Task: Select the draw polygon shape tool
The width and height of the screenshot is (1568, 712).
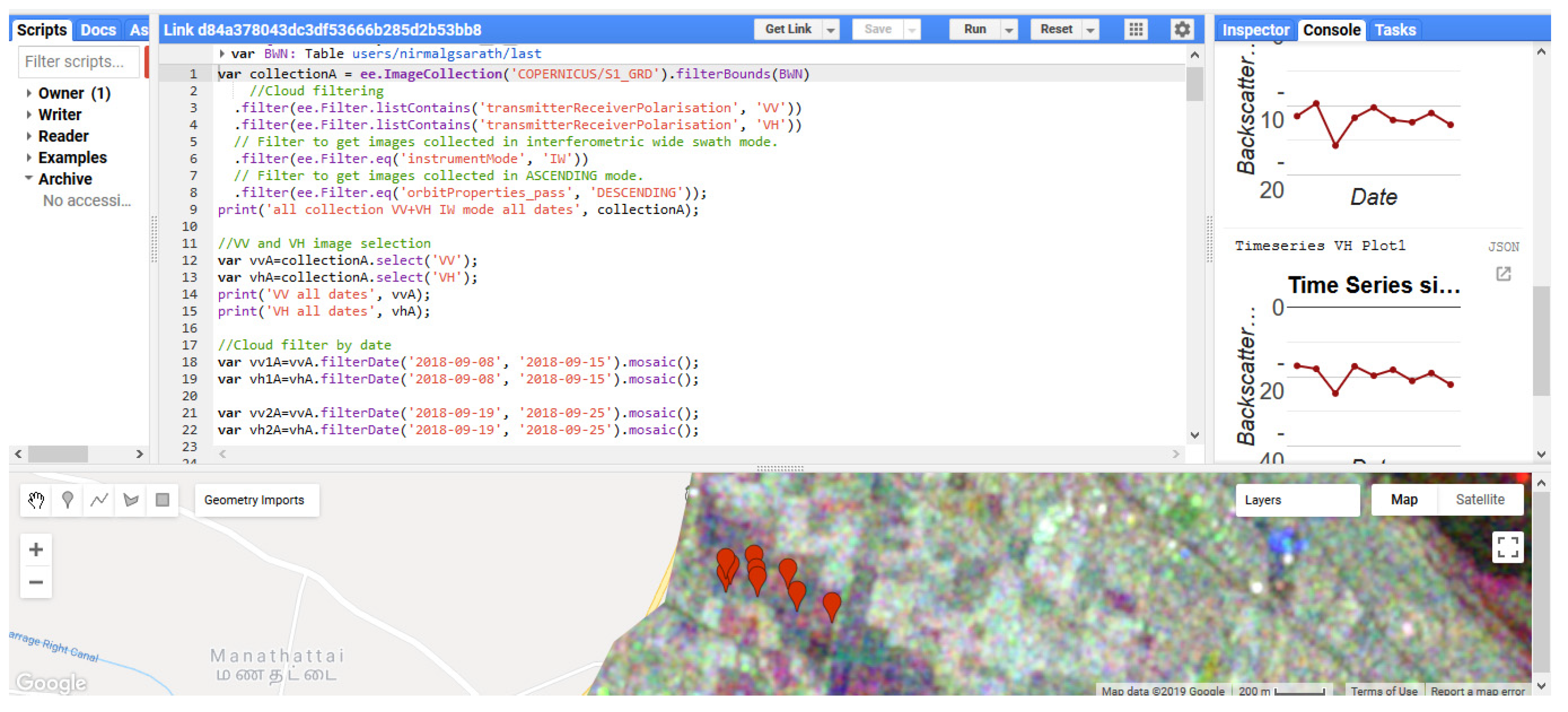Action: (x=131, y=500)
